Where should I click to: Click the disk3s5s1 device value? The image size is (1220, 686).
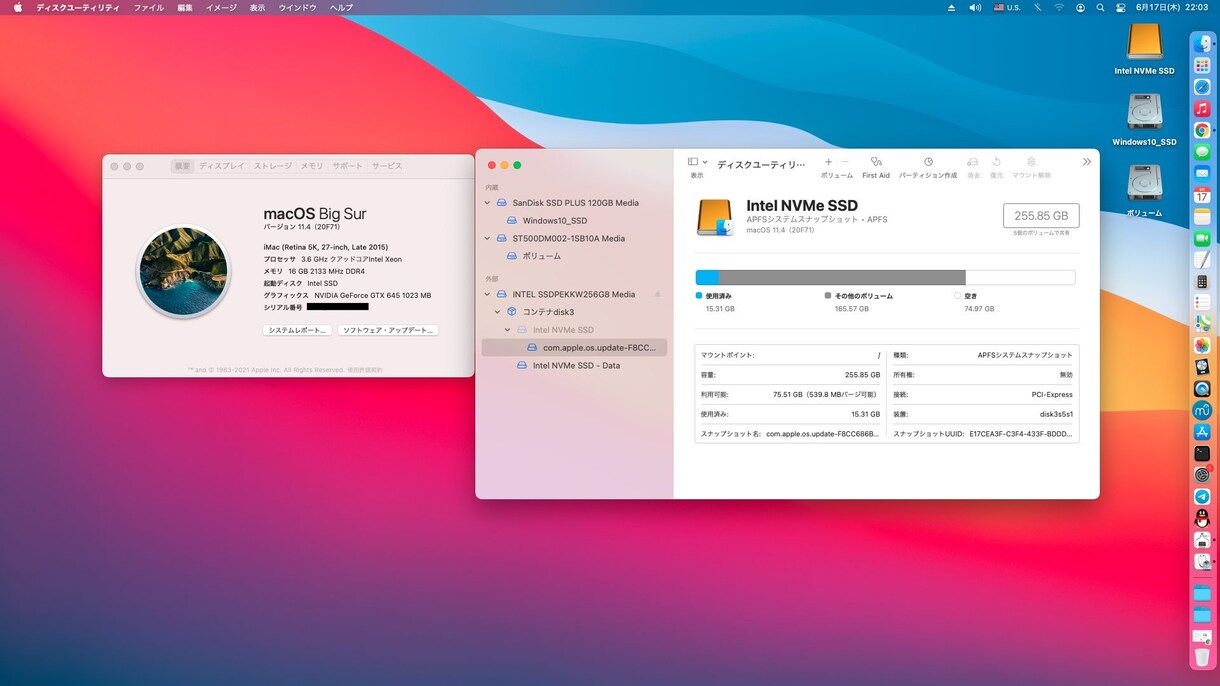1056,414
